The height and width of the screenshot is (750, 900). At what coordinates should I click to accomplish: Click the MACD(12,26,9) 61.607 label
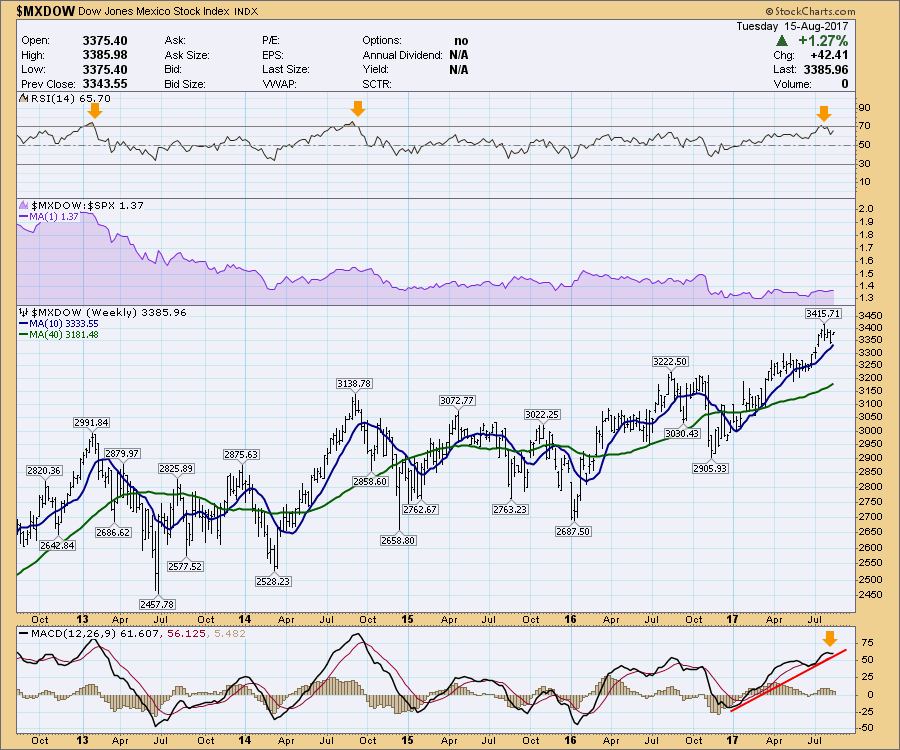(96, 634)
